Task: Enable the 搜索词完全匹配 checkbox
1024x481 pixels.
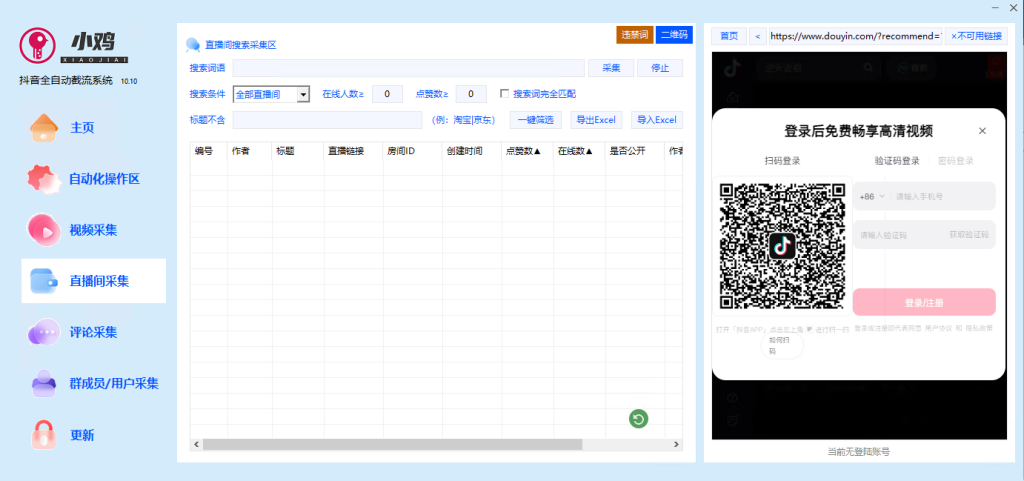Action: click(x=504, y=93)
